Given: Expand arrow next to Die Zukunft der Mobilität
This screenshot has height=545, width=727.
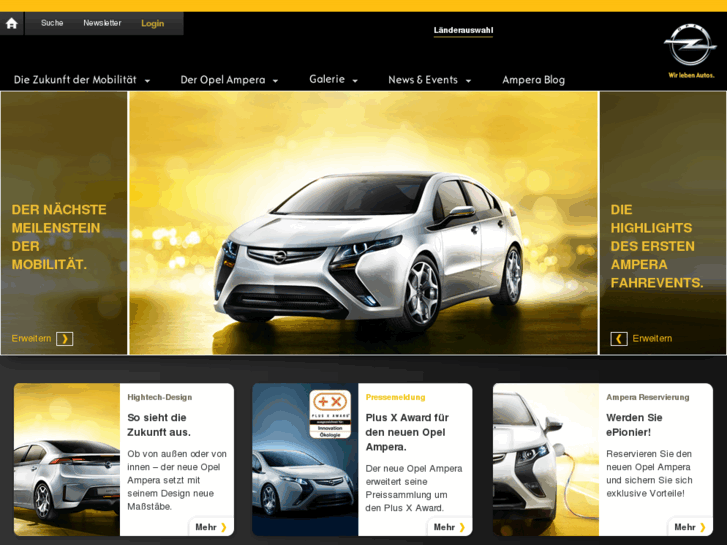Looking at the screenshot, I should [x=147, y=81].
